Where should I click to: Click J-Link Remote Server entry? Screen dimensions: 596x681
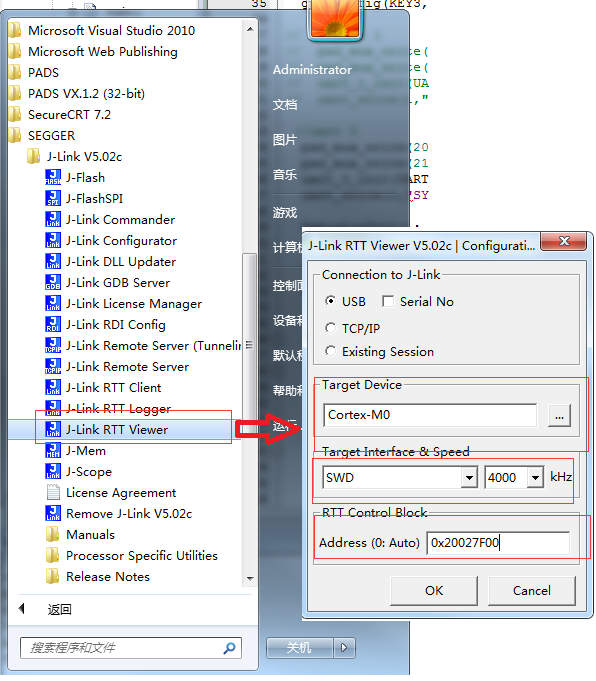127,367
